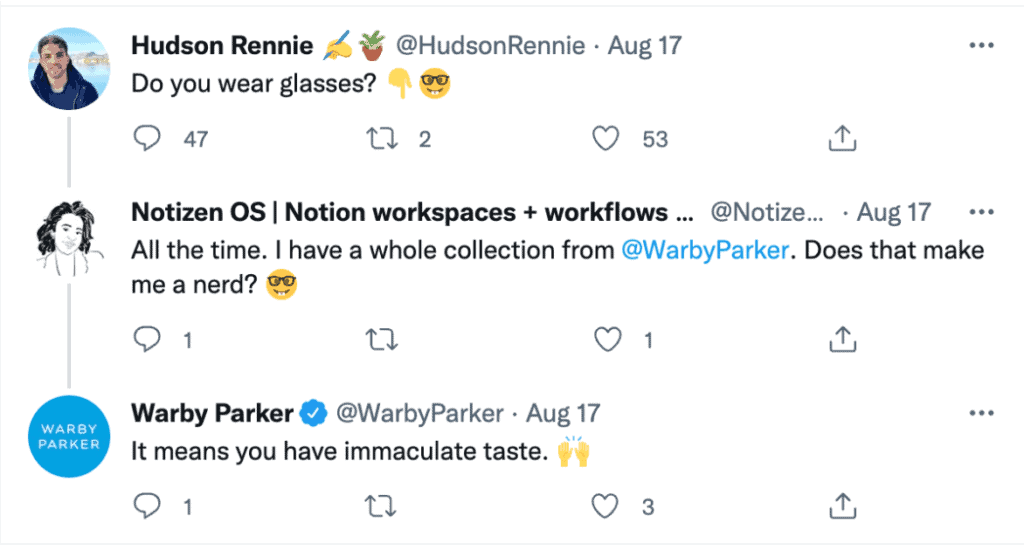The image size is (1024, 550).
Task: Open the @WarbyParker mention link
Action: click(706, 249)
